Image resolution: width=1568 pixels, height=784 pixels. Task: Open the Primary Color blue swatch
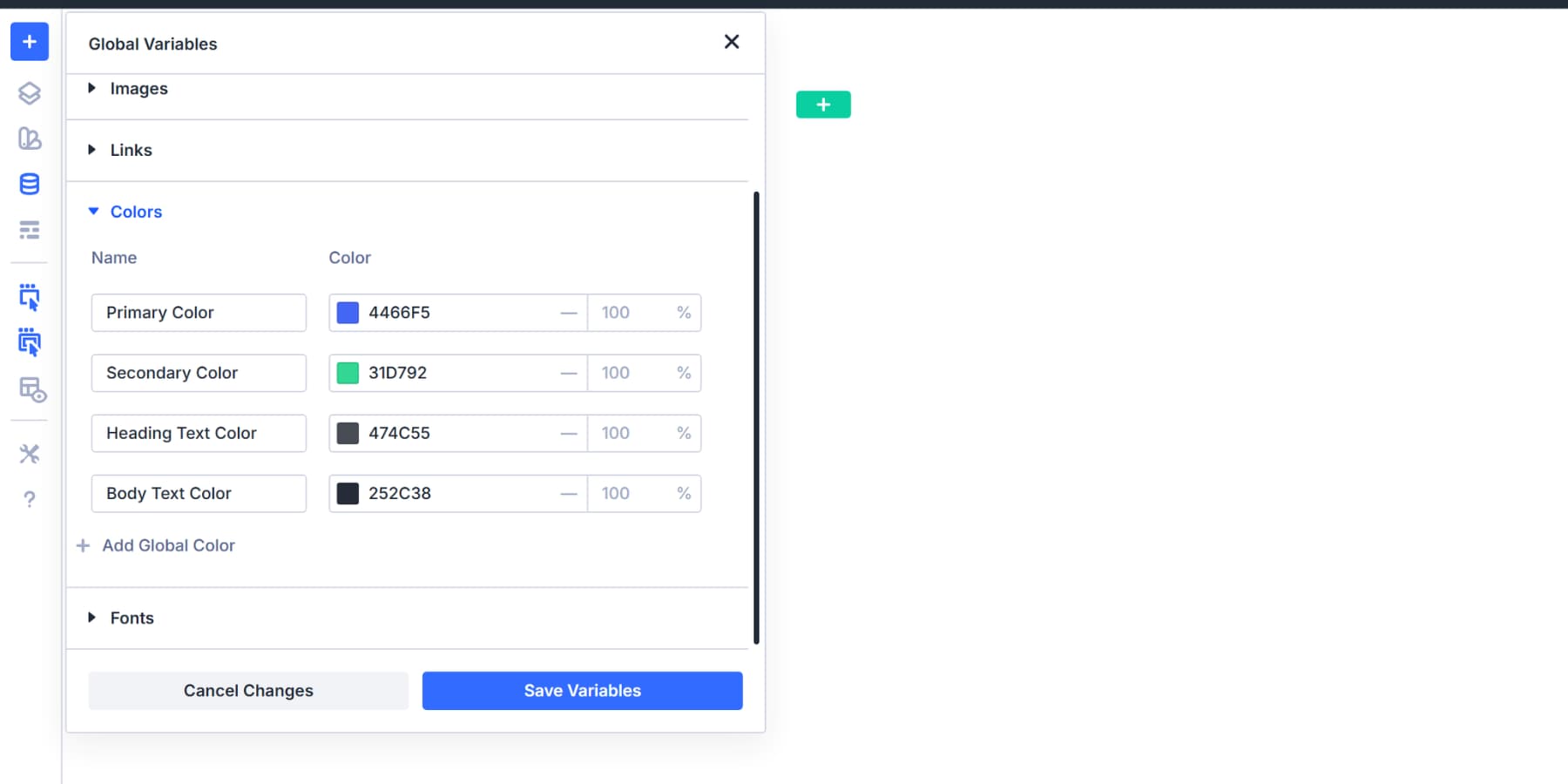[348, 312]
